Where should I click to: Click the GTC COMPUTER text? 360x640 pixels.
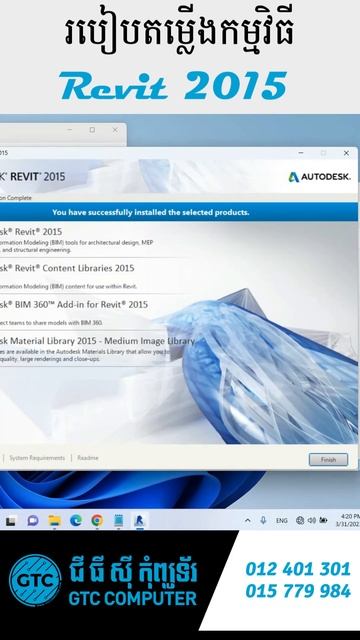(x=133, y=598)
